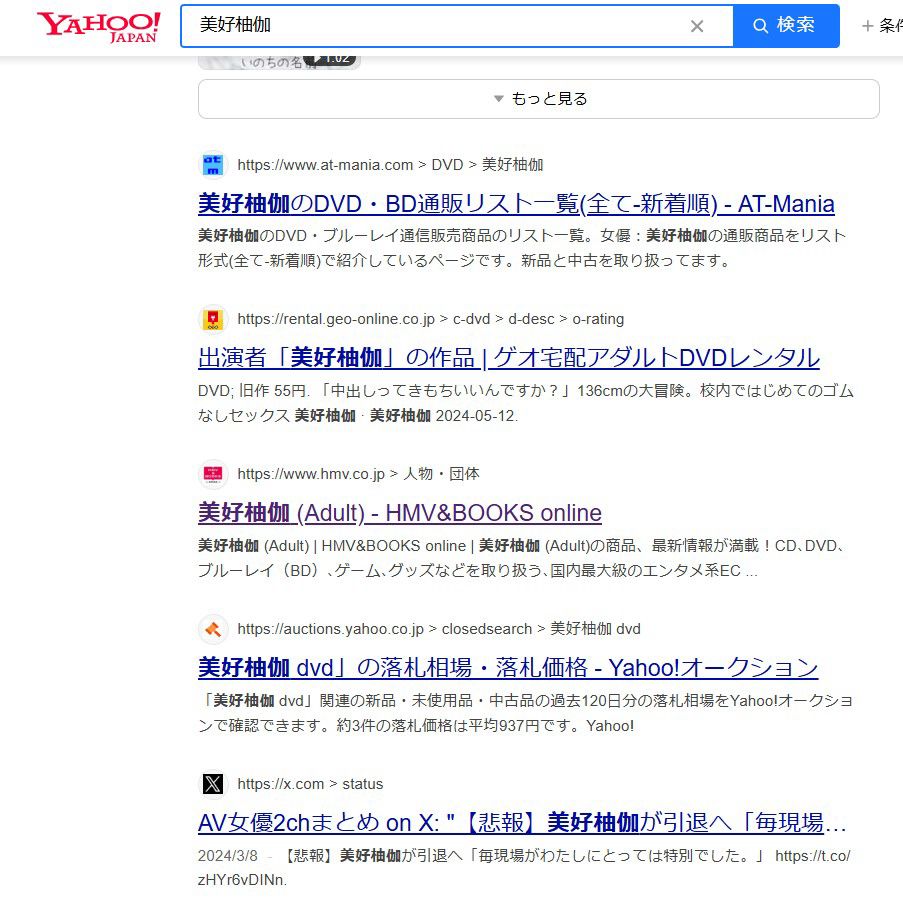Screen dimensions: 903x903
Task: Open the AT-Mania DVD list result link
Action: coord(515,204)
